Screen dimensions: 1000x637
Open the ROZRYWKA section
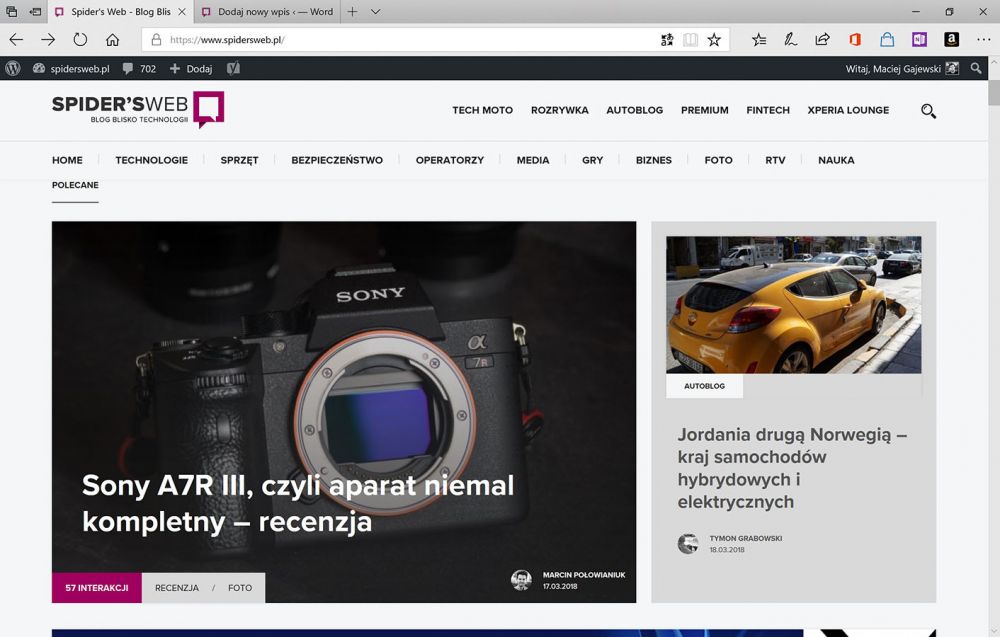tap(559, 110)
